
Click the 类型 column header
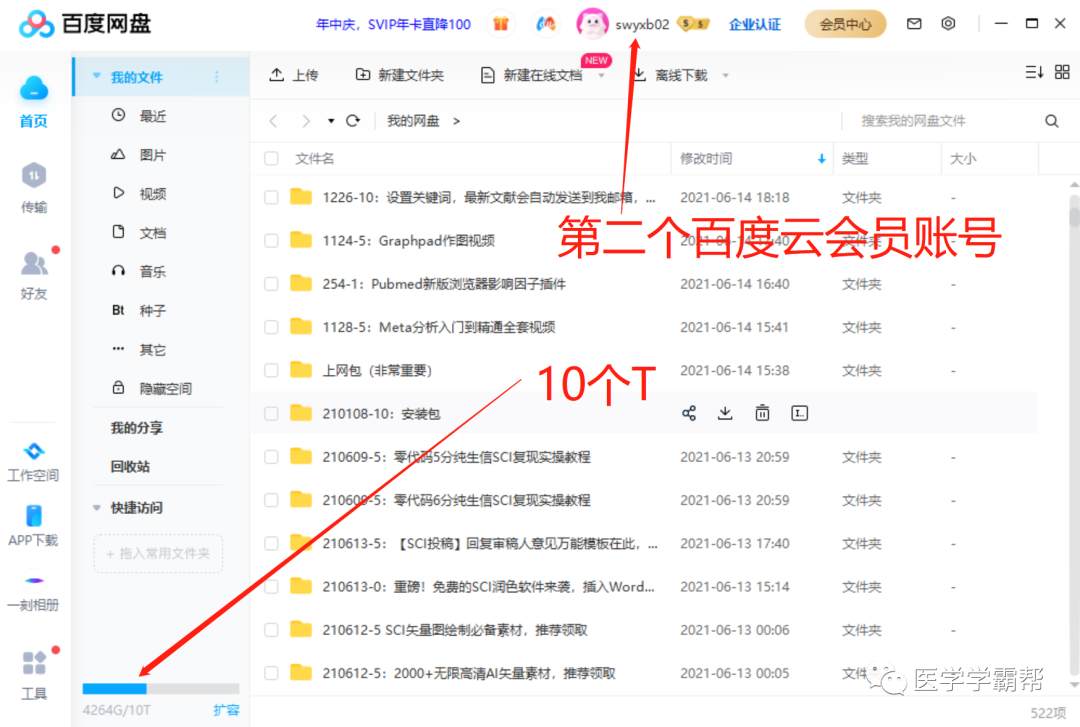tap(855, 158)
